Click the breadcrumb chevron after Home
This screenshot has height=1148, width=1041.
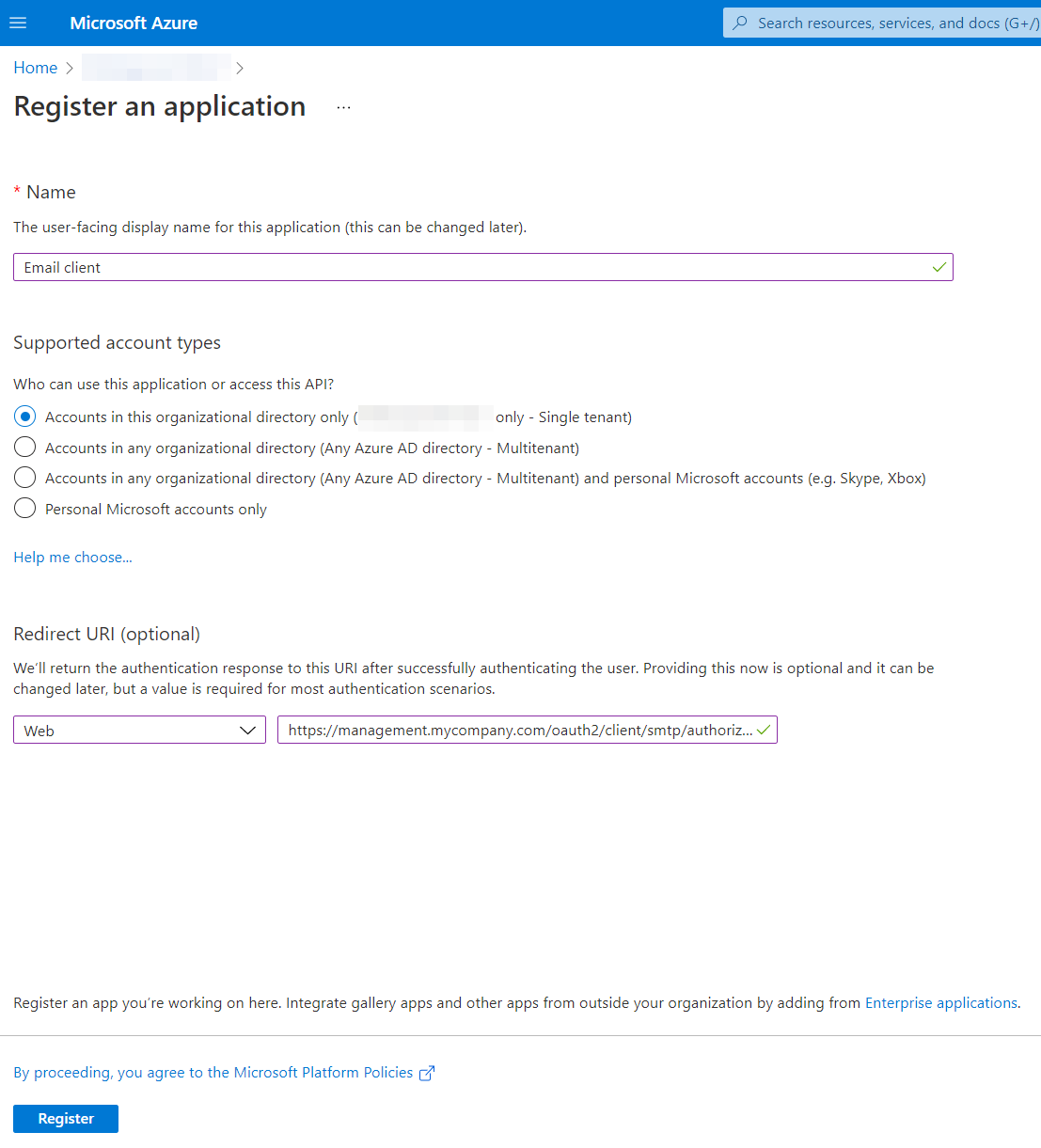(x=70, y=68)
